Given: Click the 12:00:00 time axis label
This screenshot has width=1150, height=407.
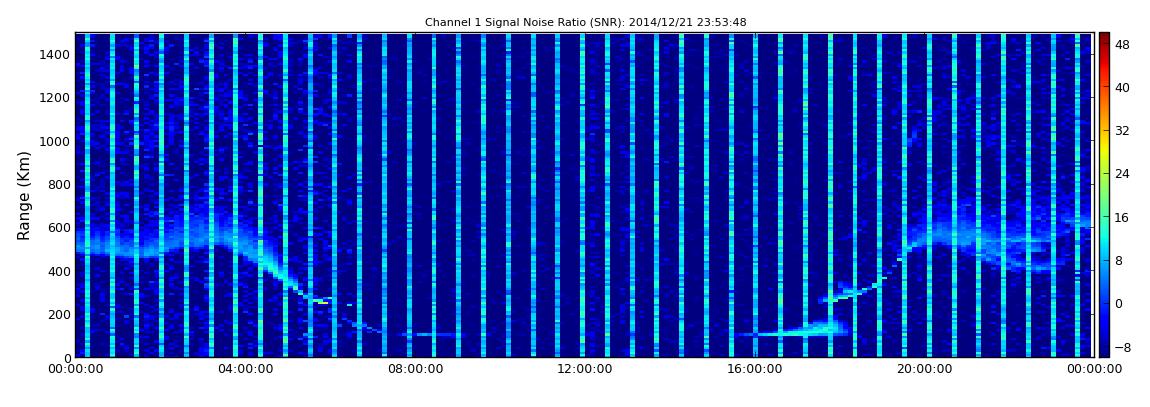Looking at the screenshot, I should [585, 370].
